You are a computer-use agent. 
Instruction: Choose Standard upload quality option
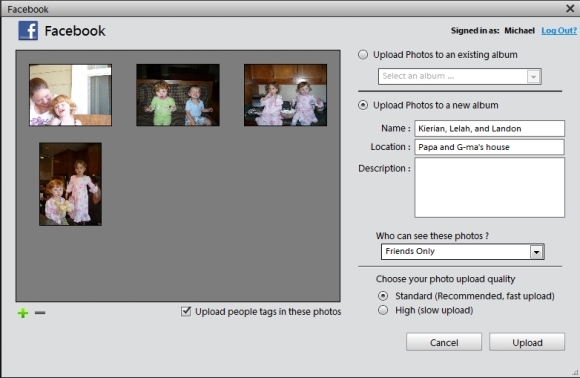pos(383,296)
